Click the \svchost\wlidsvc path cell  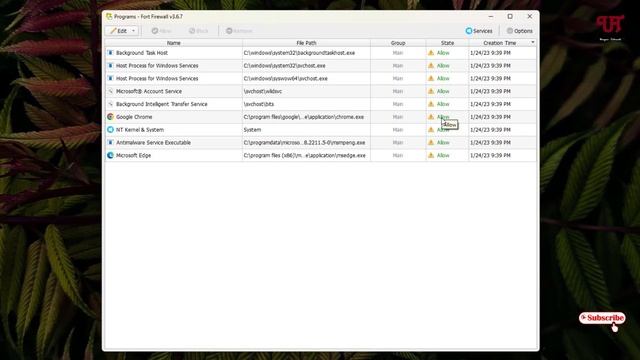coord(263,91)
